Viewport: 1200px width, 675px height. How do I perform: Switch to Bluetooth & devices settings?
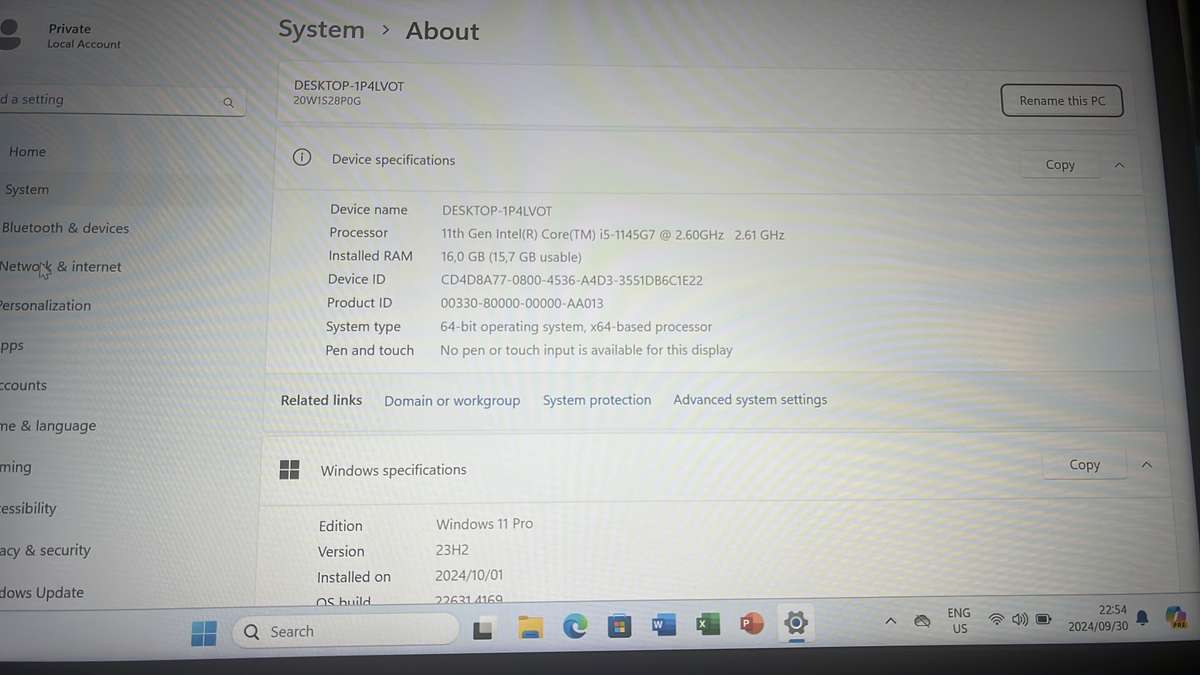(x=66, y=227)
